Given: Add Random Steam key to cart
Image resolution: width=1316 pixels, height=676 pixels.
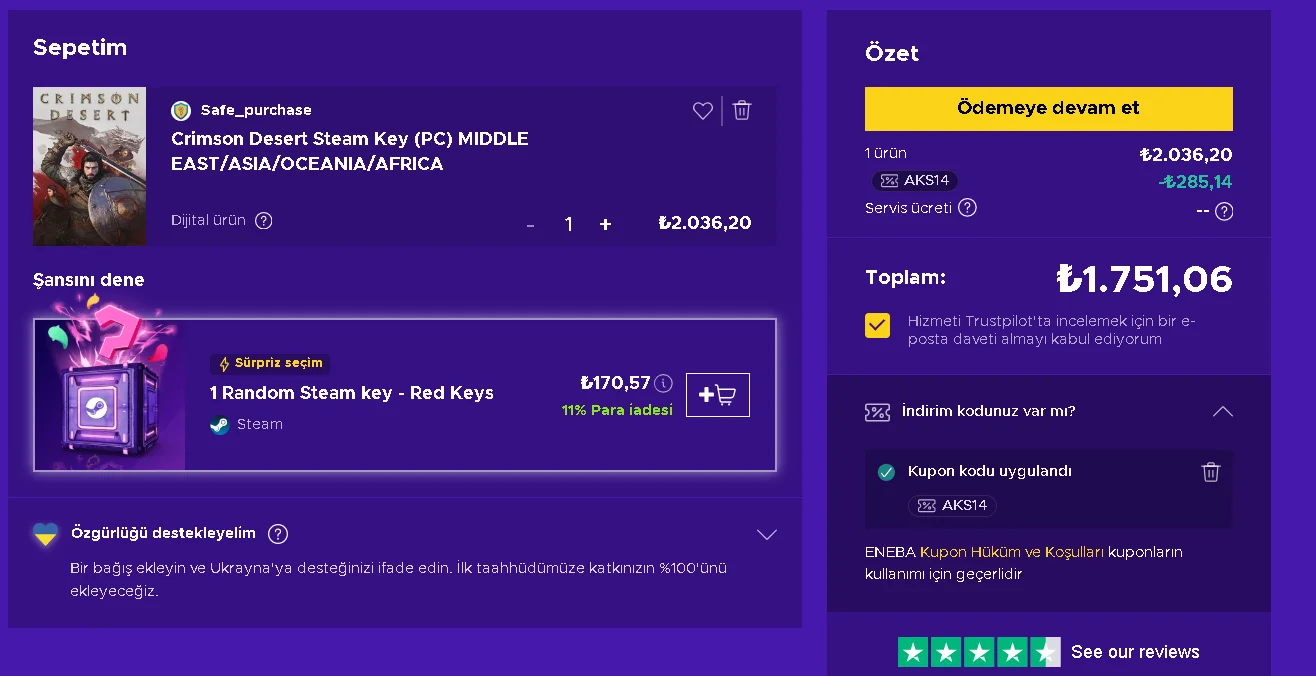Looking at the screenshot, I should 717,395.
